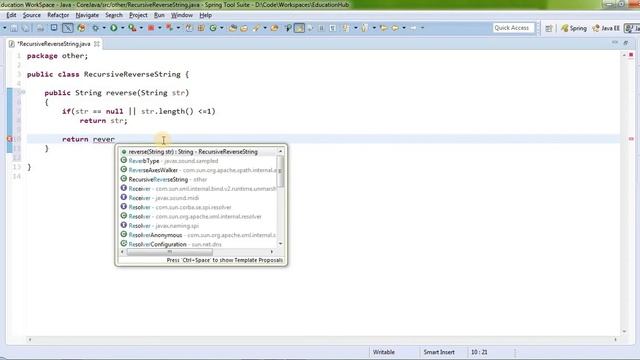Click the Debug gear icon

click(96, 28)
